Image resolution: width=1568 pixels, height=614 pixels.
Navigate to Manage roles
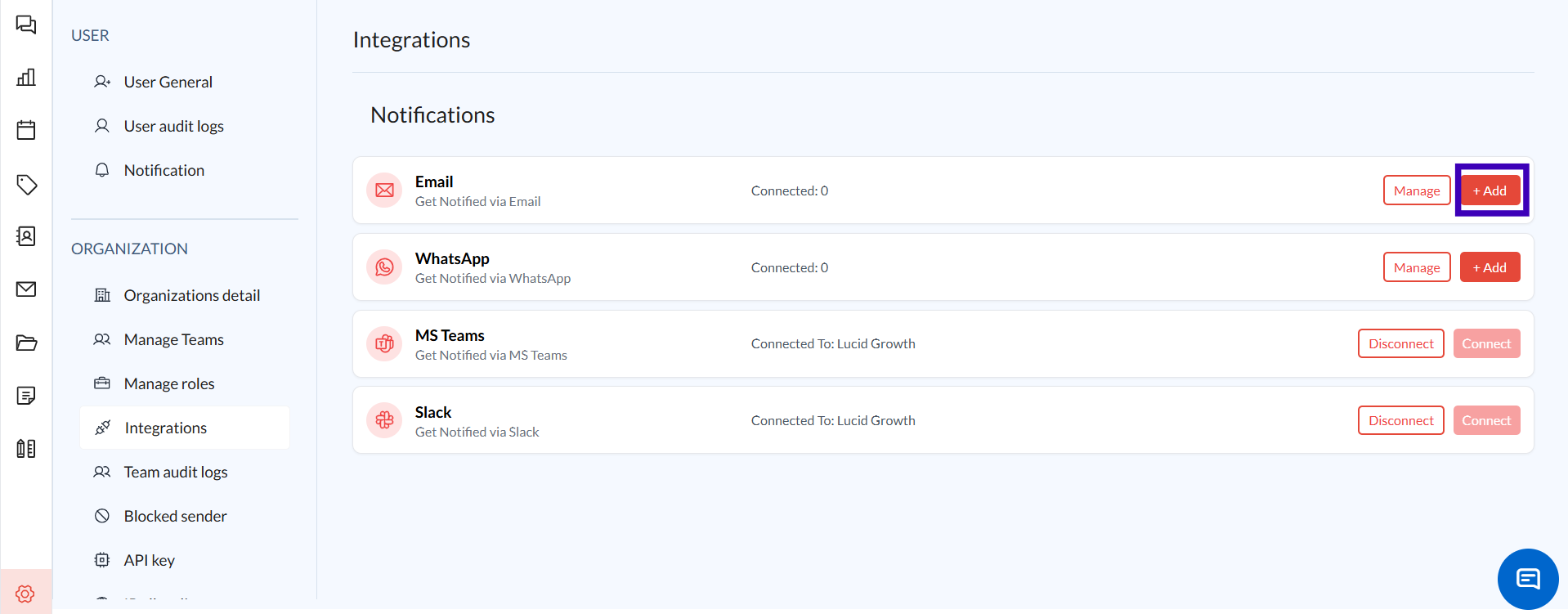pyautogui.click(x=169, y=383)
